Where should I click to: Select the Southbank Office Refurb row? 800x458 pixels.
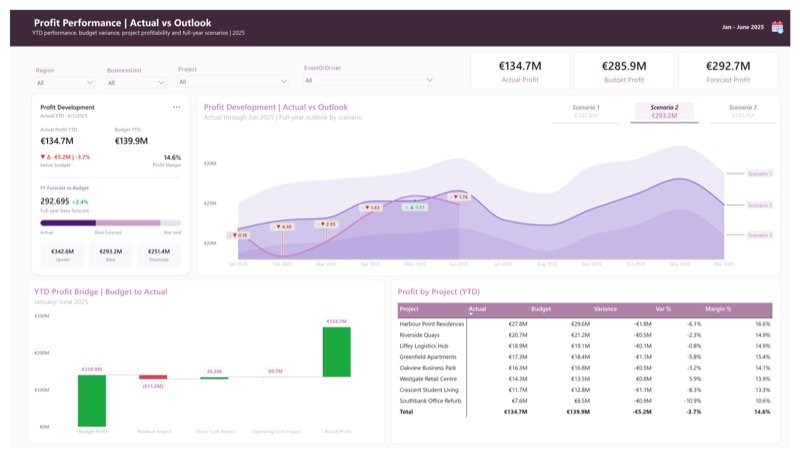pyautogui.click(x=585, y=401)
